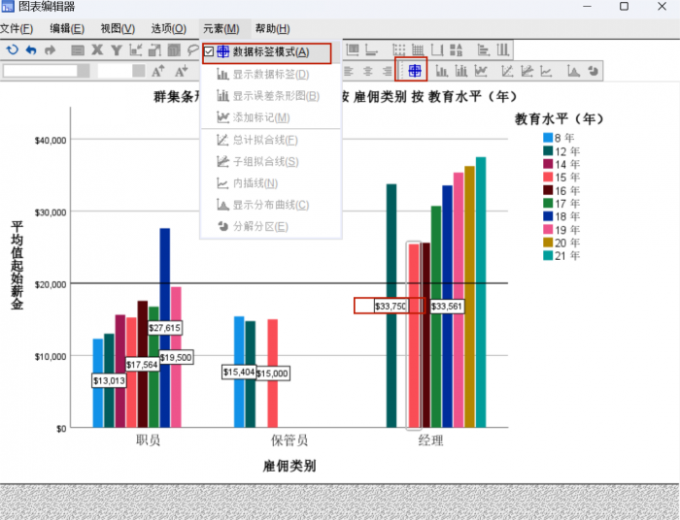Expand the font size dropdown arrow
The height and width of the screenshot is (520, 680).
[x=139, y=71]
